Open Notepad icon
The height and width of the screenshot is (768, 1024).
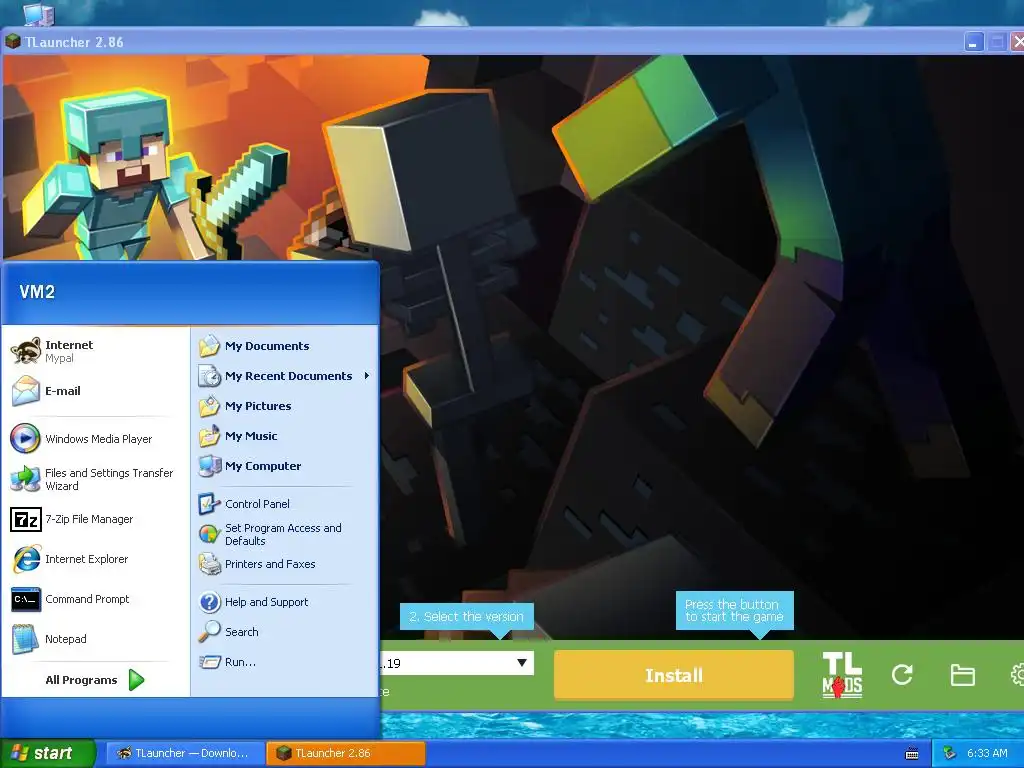[25, 639]
